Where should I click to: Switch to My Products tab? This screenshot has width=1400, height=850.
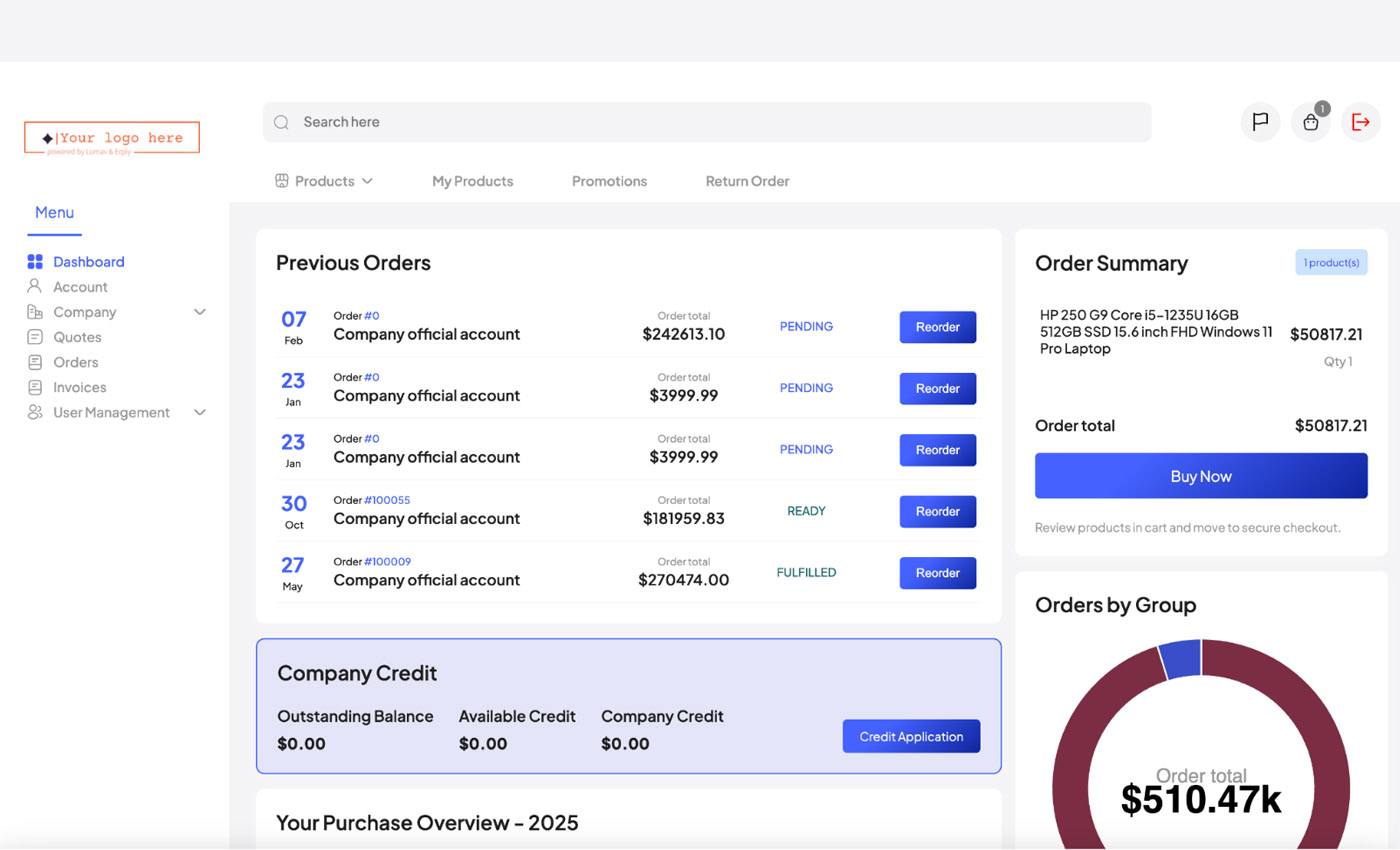tap(473, 181)
